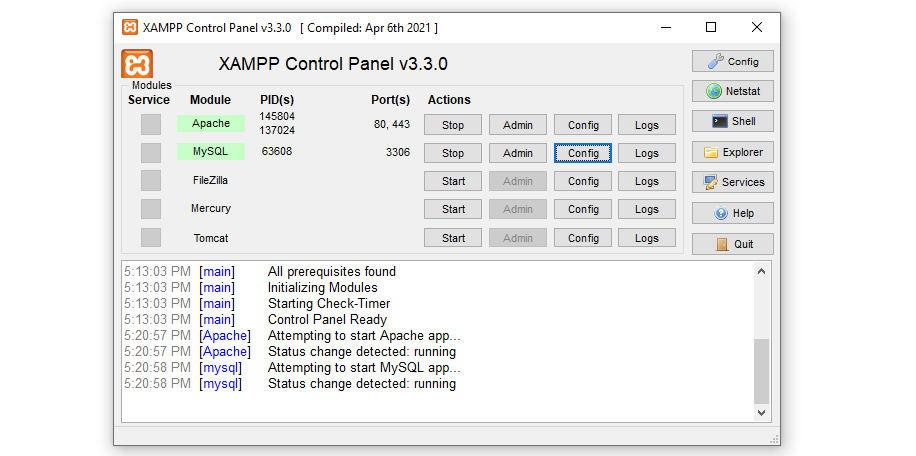Launch Shell via the terminal icon
The image size is (916, 456).
coord(733,121)
